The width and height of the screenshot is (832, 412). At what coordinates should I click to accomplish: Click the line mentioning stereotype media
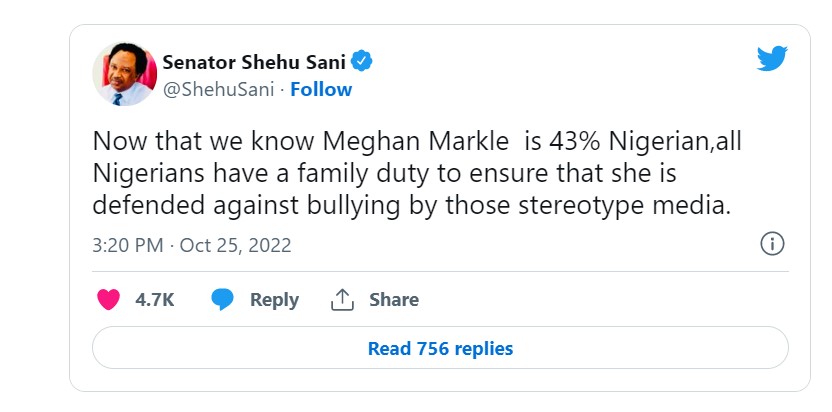[412, 206]
